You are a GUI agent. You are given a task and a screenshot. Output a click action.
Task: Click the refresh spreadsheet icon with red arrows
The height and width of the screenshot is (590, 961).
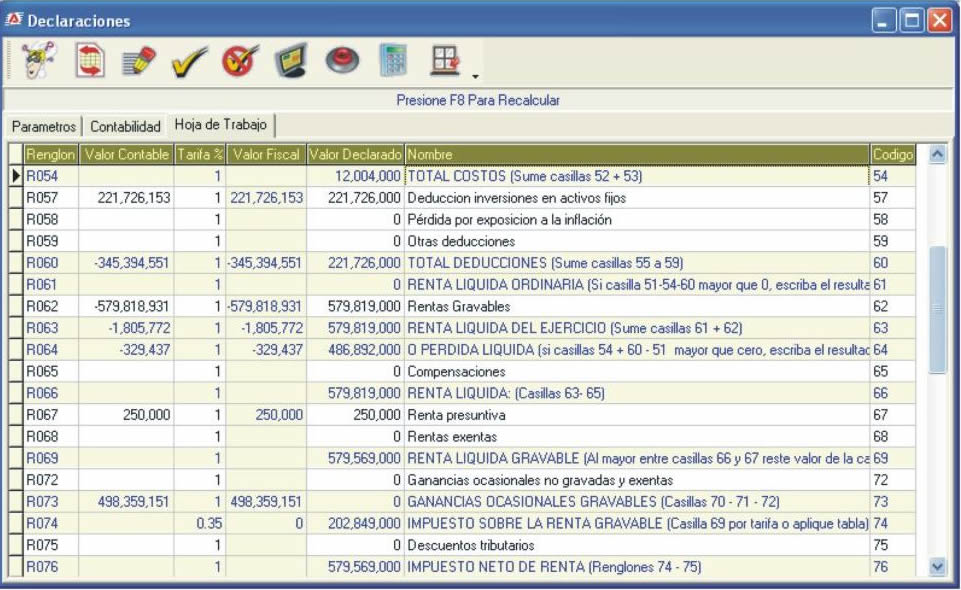[x=90, y=60]
